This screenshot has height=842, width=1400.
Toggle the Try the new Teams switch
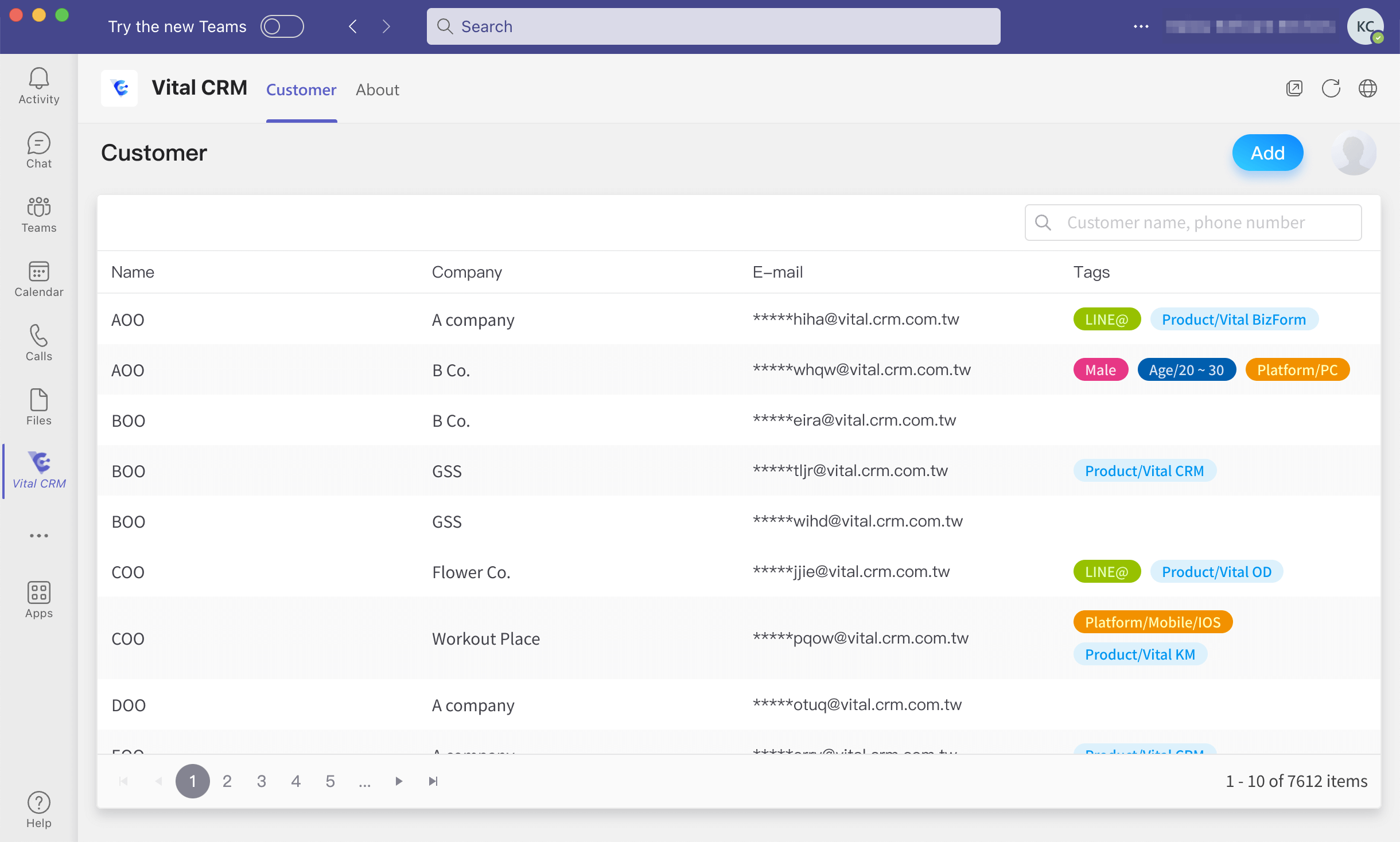pyautogui.click(x=282, y=26)
